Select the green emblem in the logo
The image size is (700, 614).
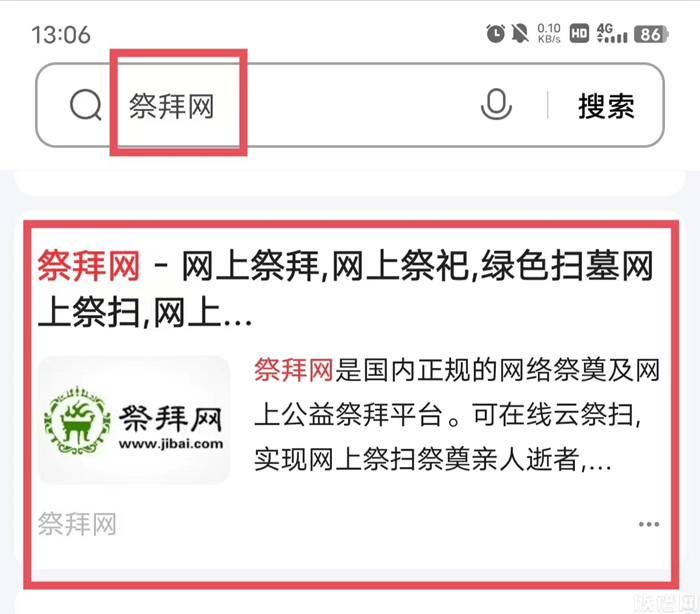point(78,421)
